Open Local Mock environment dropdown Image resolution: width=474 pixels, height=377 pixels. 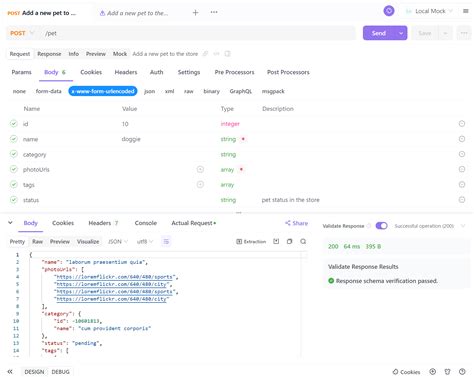(430, 11)
